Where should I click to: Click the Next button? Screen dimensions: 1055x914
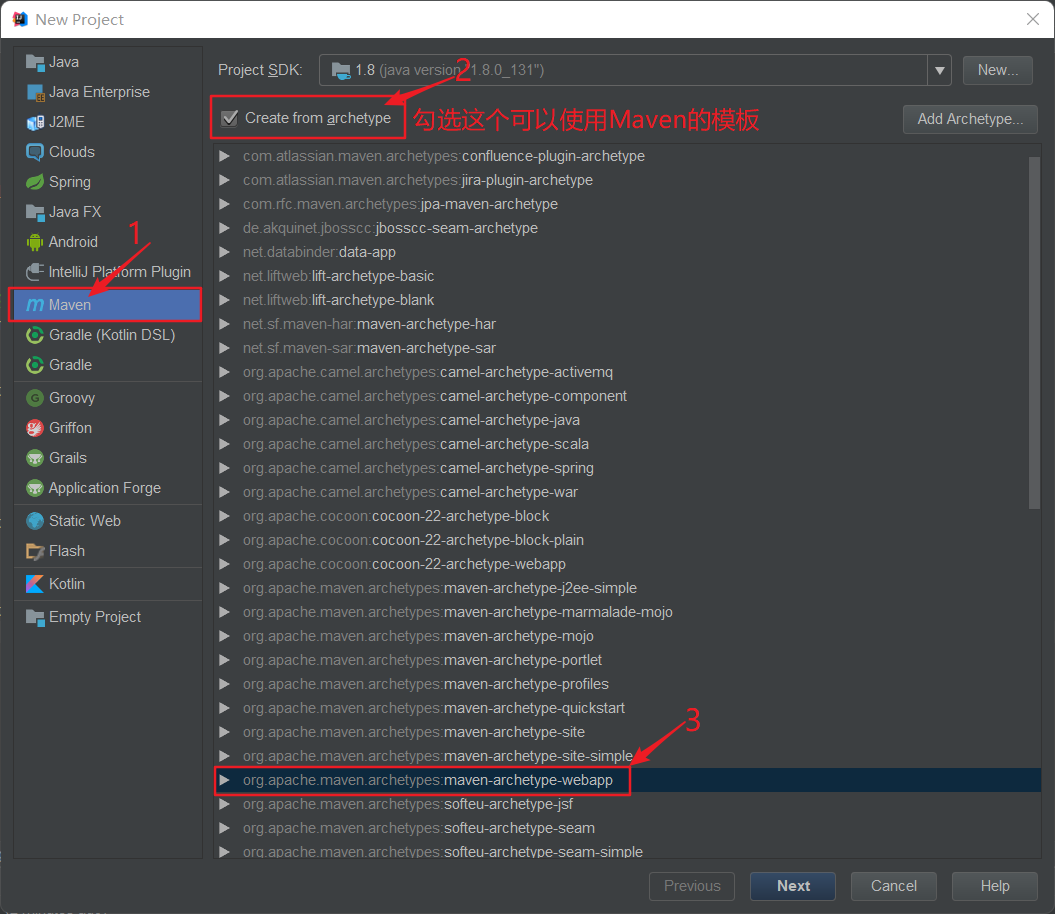(x=793, y=886)
